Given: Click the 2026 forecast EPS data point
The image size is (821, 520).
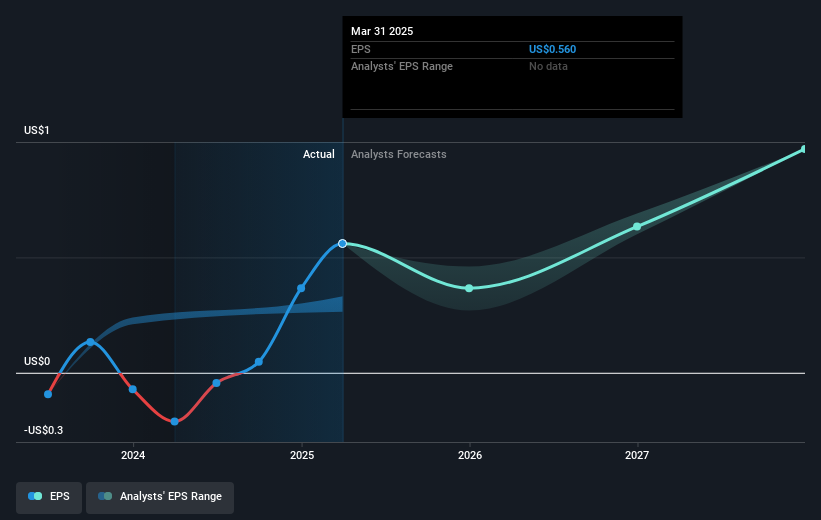Looking at the screenshot, I should (x=469, y=289).
